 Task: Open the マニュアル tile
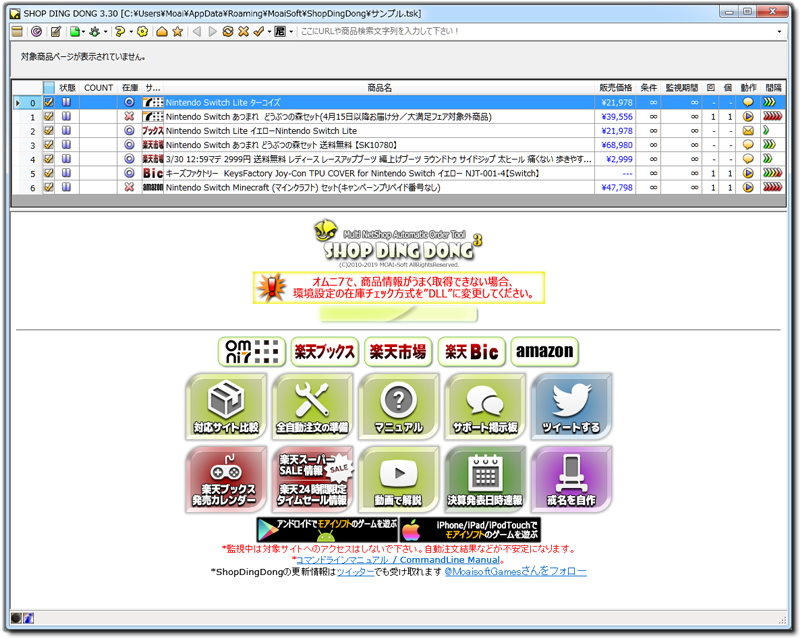pyautogui.click(x=398, y=406)
